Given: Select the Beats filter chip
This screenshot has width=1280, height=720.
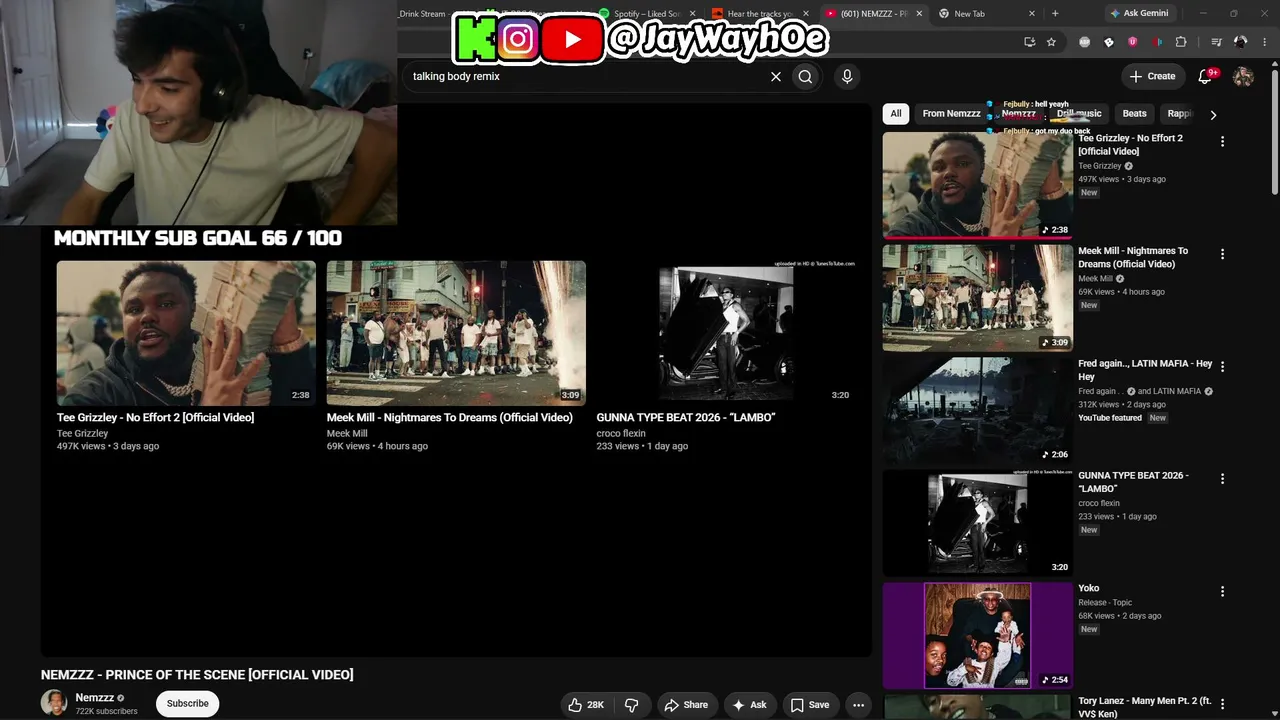Looking at the screenshot, I should pyautogui.click(x=1134, y=114).
